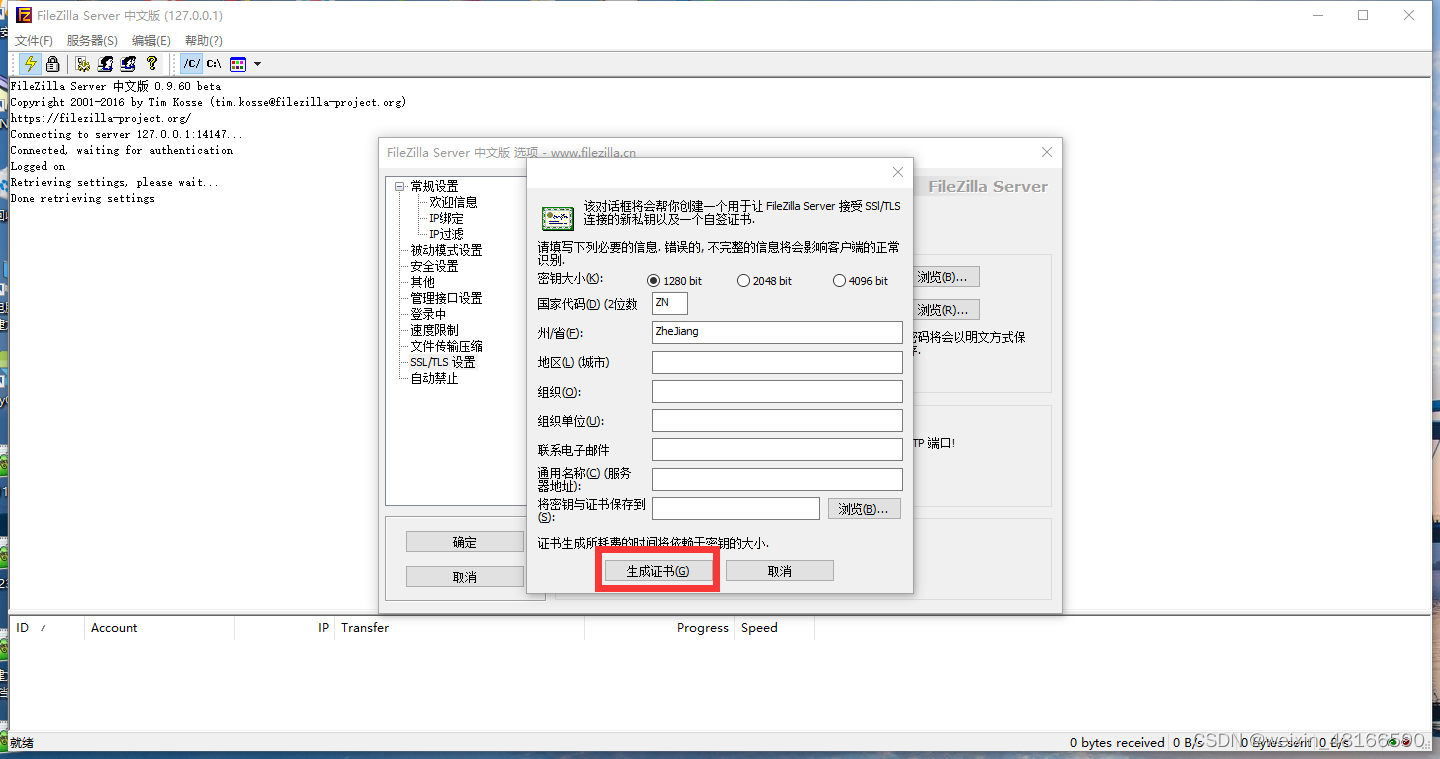Screen dimensions: 1440x759
Task: Focus the 将密钥与证书保存到 path field
Action: coord(736,508)
